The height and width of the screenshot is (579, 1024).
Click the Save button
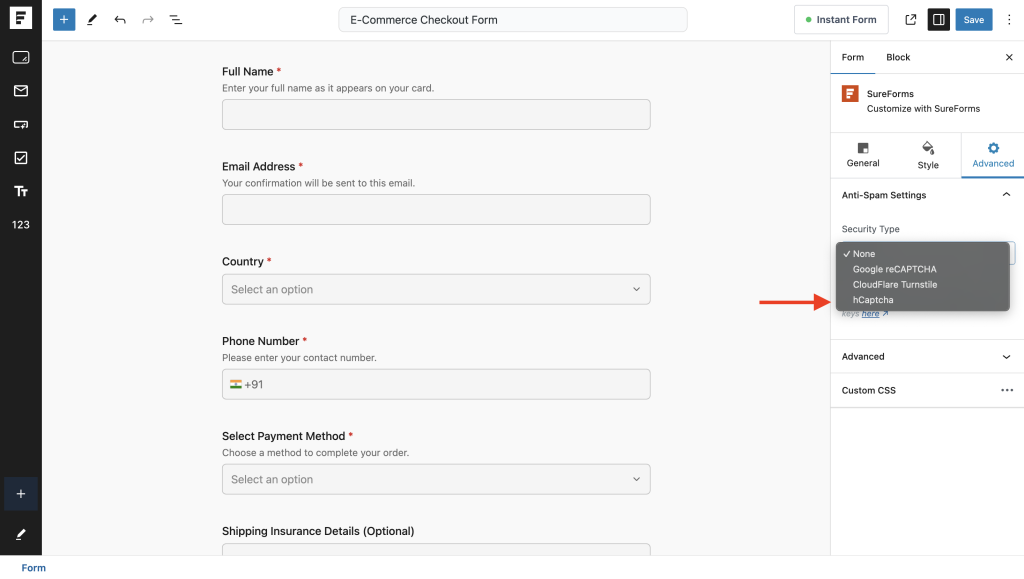[973, 19]
